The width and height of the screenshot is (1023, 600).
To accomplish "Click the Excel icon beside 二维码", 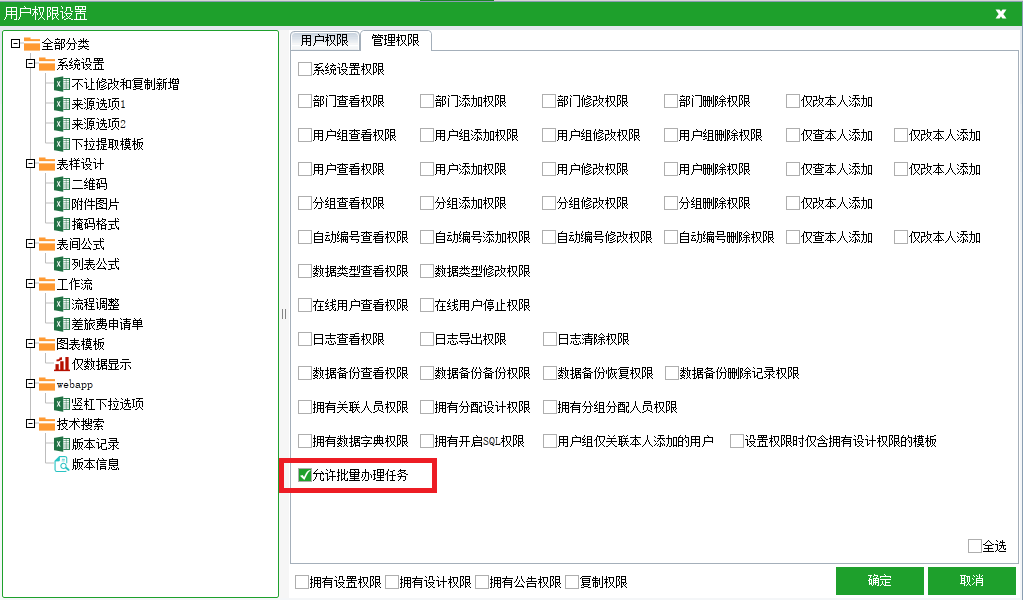I will (62, 184).
